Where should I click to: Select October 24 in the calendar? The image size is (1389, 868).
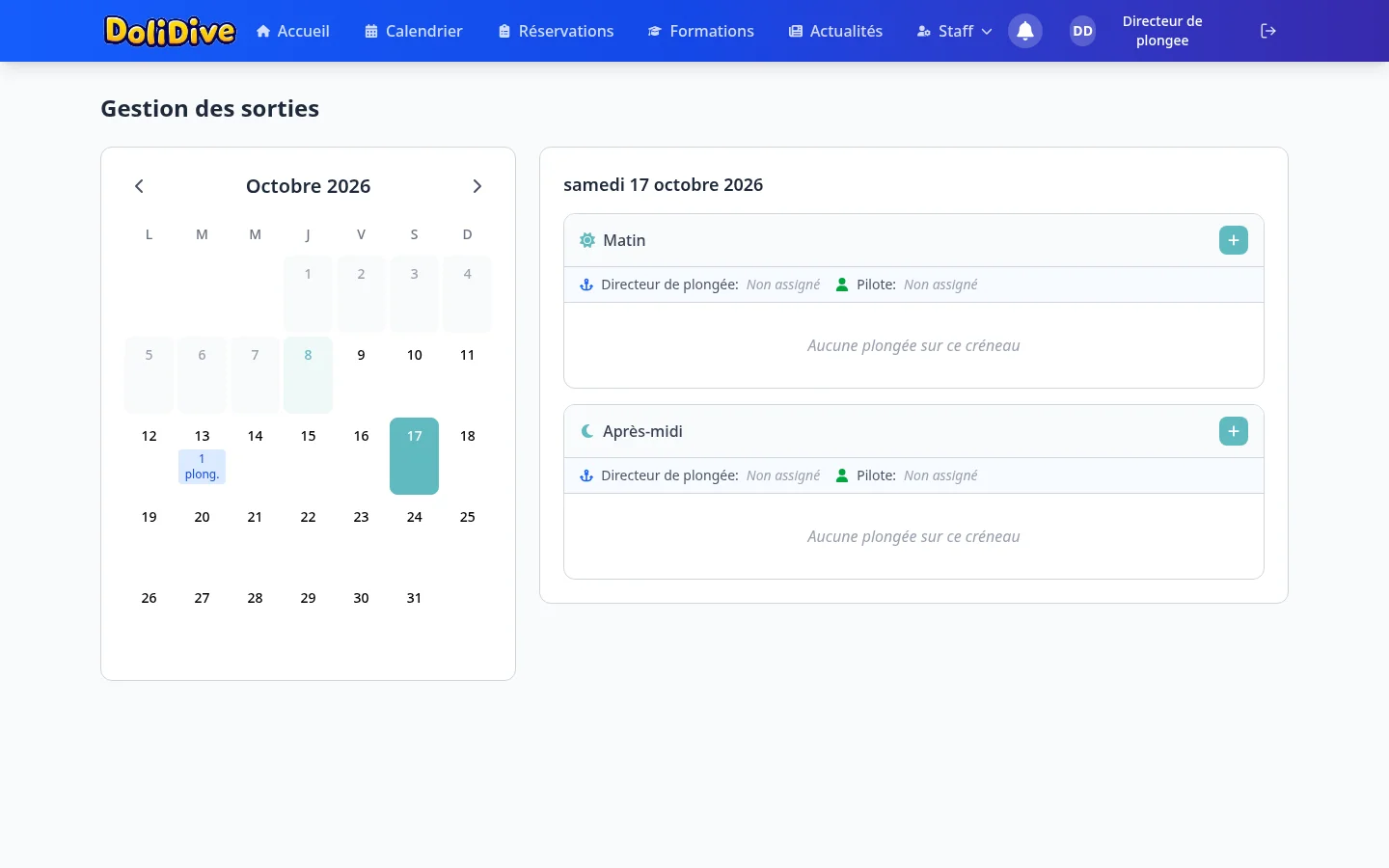tap(414, 537)
